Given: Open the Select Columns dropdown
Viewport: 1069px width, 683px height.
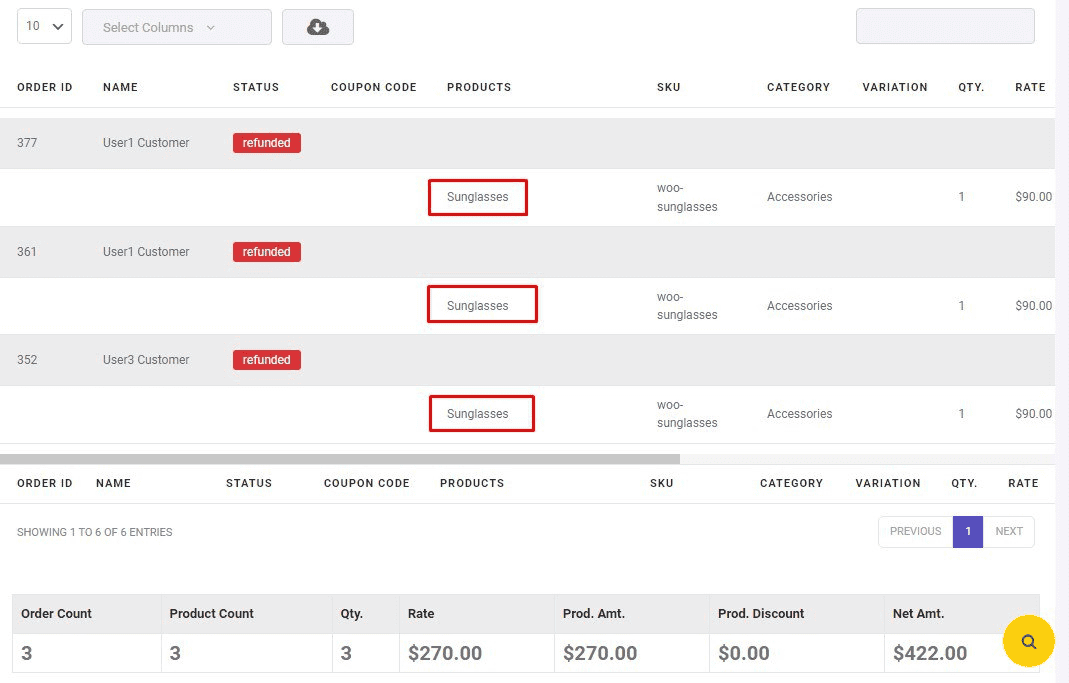Looking at the screenshot, I should (176, 27).
